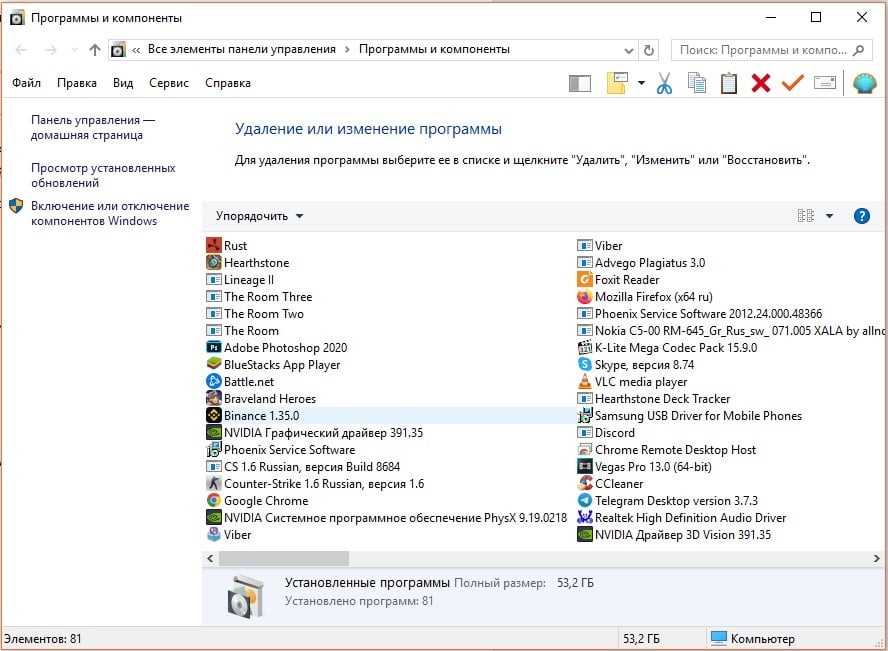Toggle the navigation pane layout icon
The width and height of the screenshot is (888, 651).
click(580, 84)
